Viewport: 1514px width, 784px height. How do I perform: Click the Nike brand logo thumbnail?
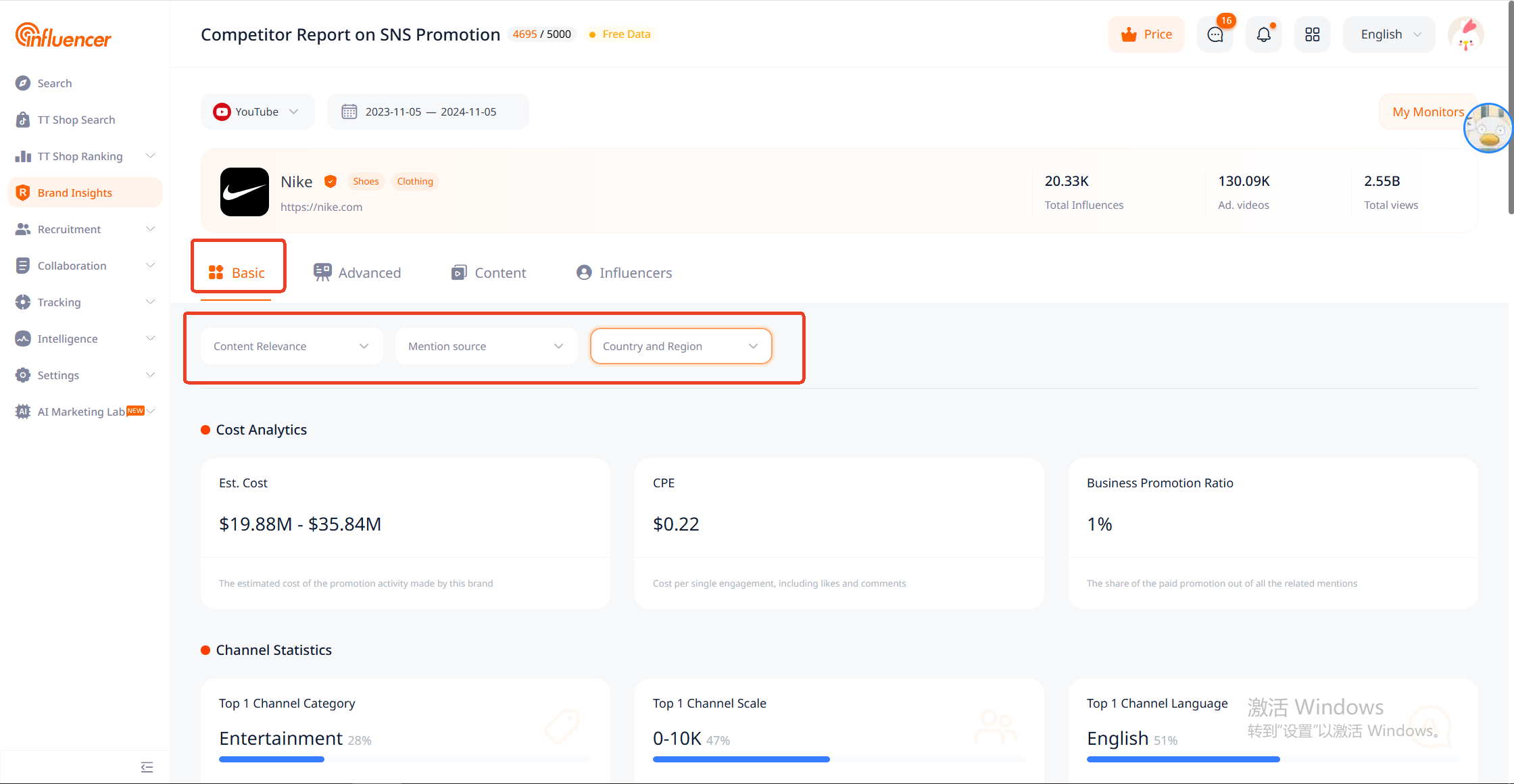[244, 192]
